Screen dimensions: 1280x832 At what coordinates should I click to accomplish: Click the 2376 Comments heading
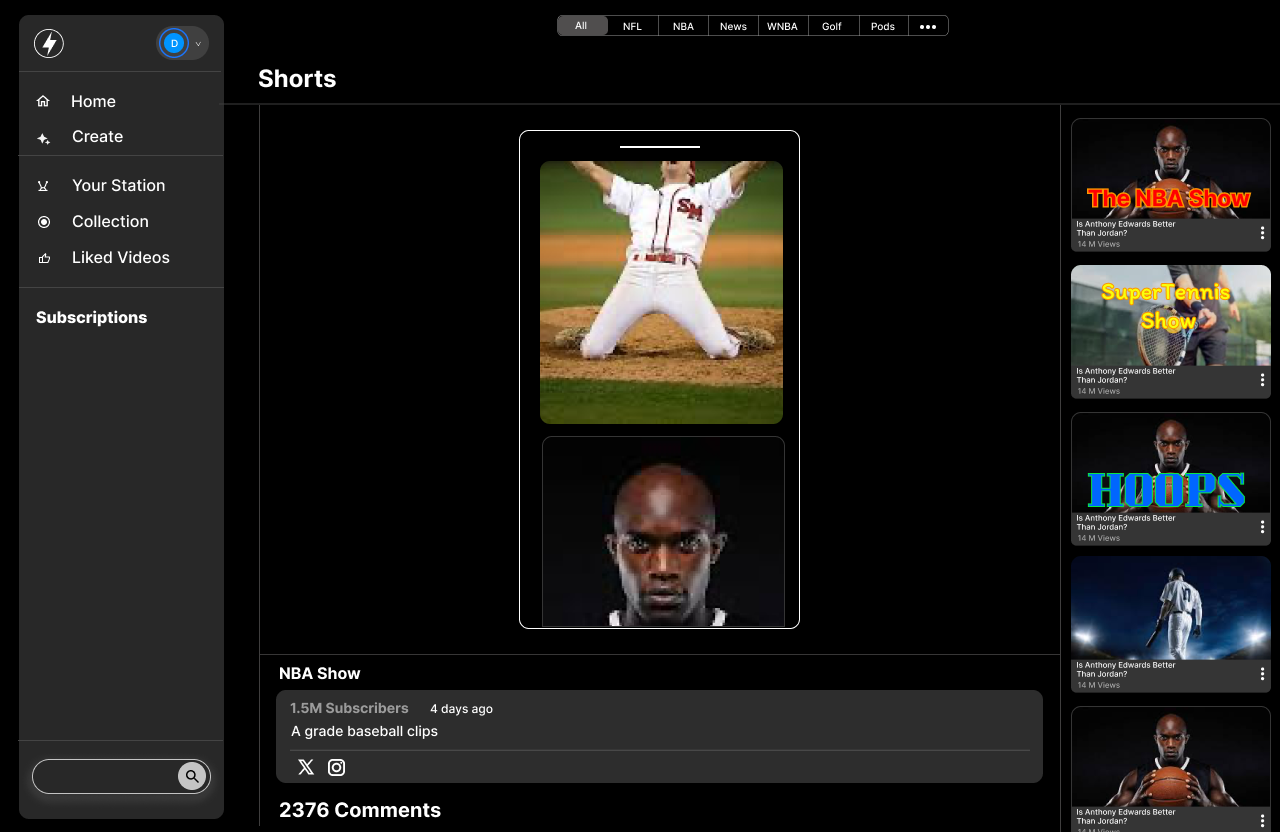point(360,810)
